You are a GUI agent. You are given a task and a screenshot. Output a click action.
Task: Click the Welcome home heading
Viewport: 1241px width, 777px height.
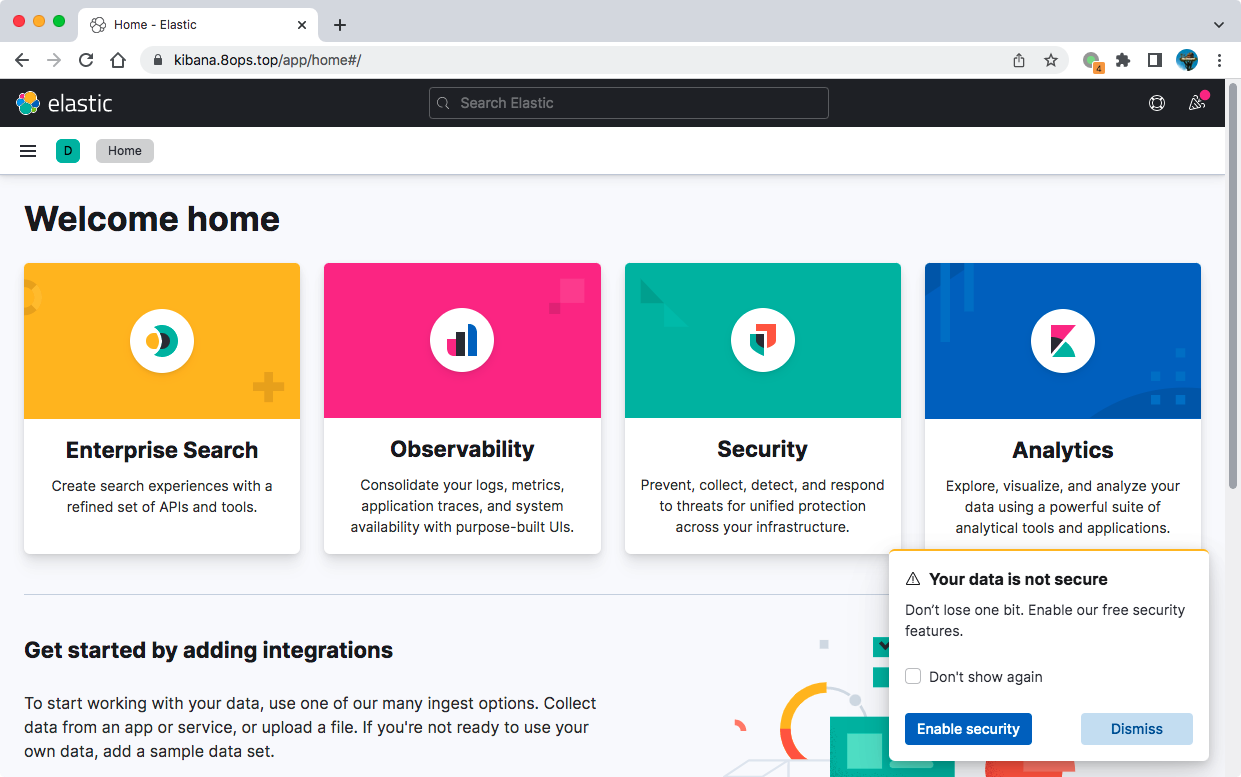152,219
